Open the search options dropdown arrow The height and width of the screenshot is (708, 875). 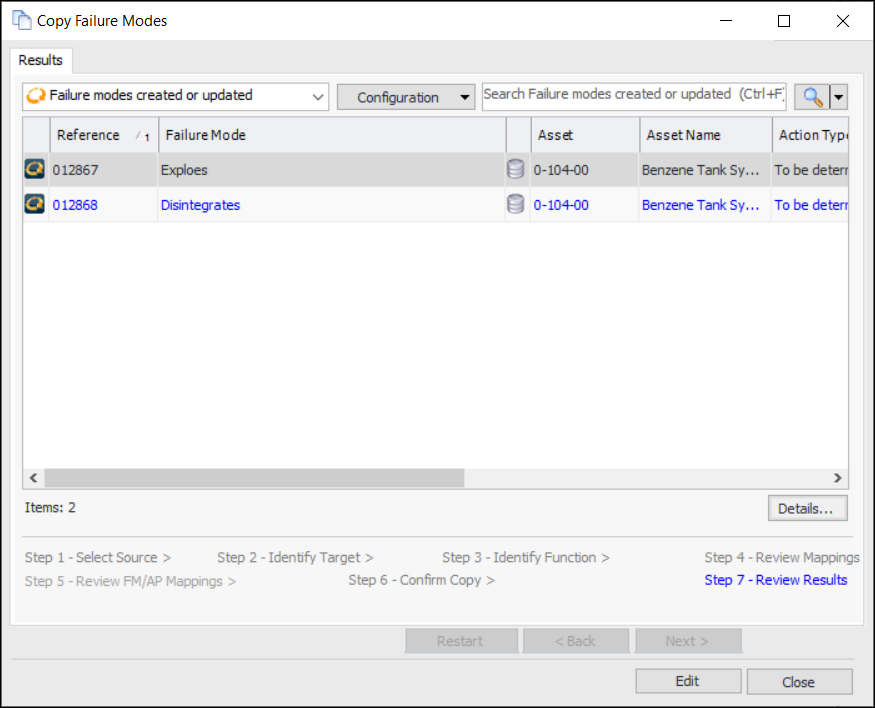(x=839, y=97)
